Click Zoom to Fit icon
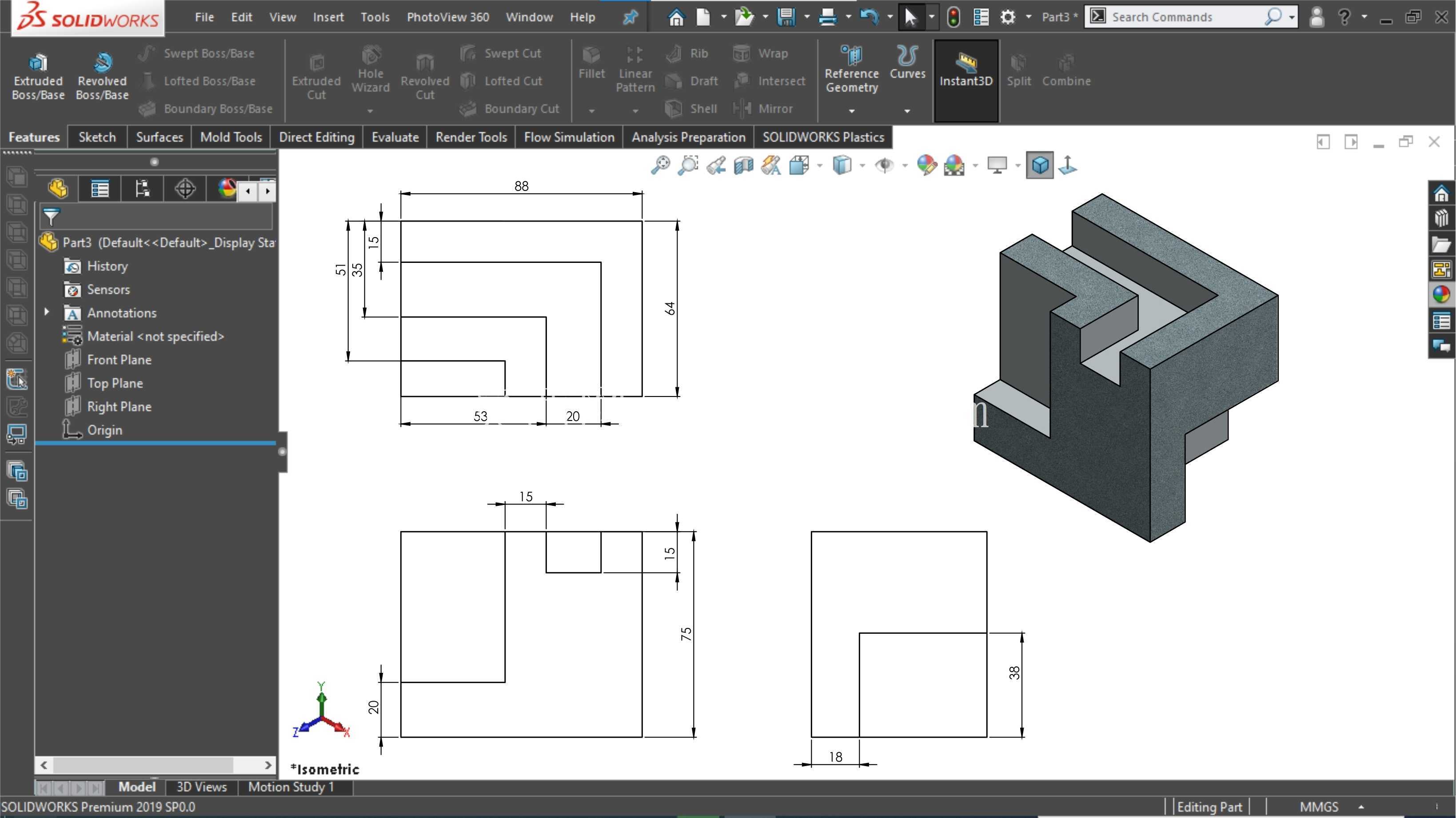This screenshot has width=1456, height=818. tap(660, 166)
